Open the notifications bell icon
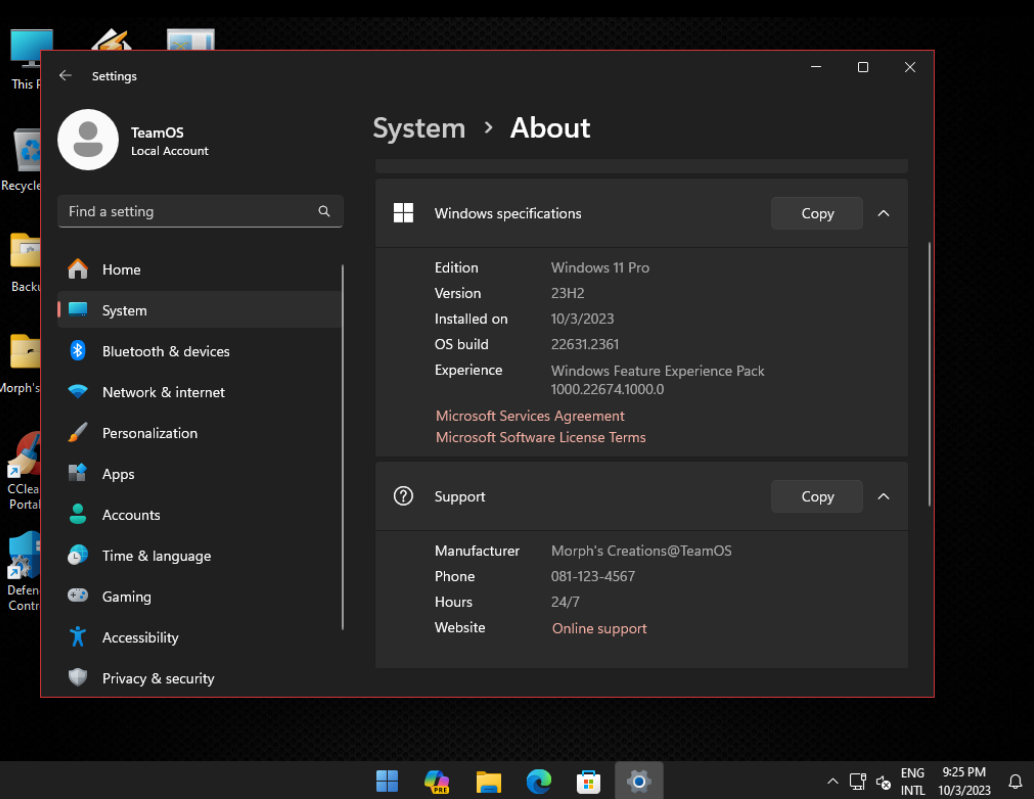This screenshot has width=1034, height=799. pyautogui.click(x=1016, y=781)
